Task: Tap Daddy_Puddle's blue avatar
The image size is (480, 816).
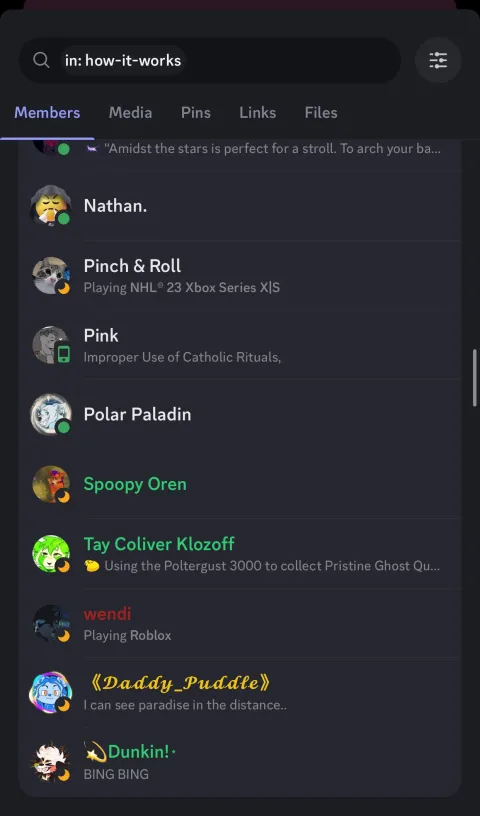Action: pyautogui.click(x=50, y=693)
